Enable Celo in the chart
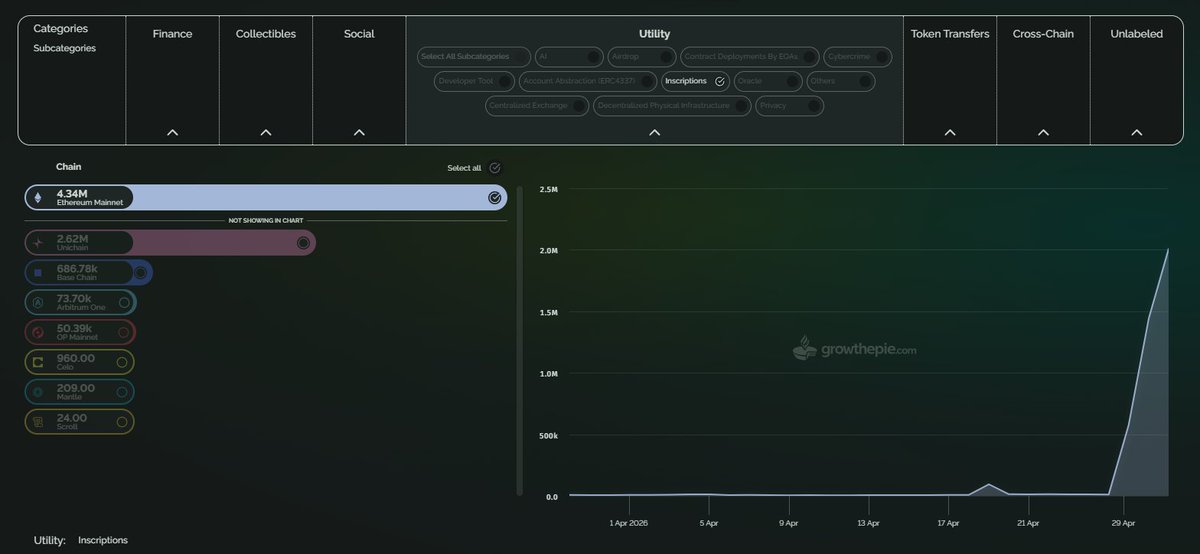 tap(122, 362)
